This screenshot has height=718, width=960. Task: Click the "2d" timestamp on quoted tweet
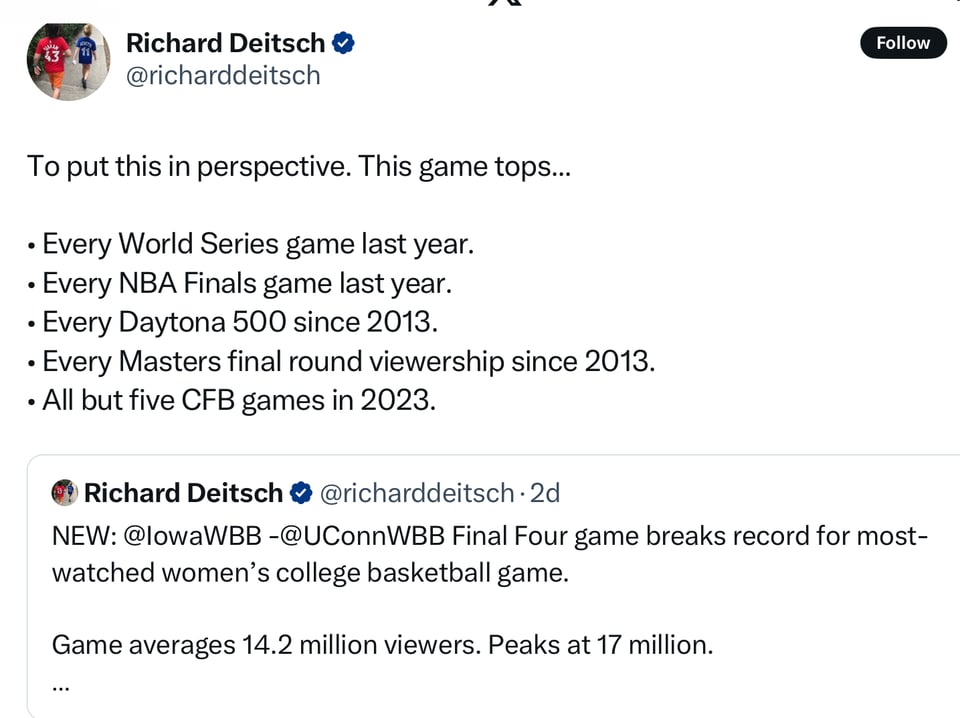pyautogui.click(x=545, y=493)
